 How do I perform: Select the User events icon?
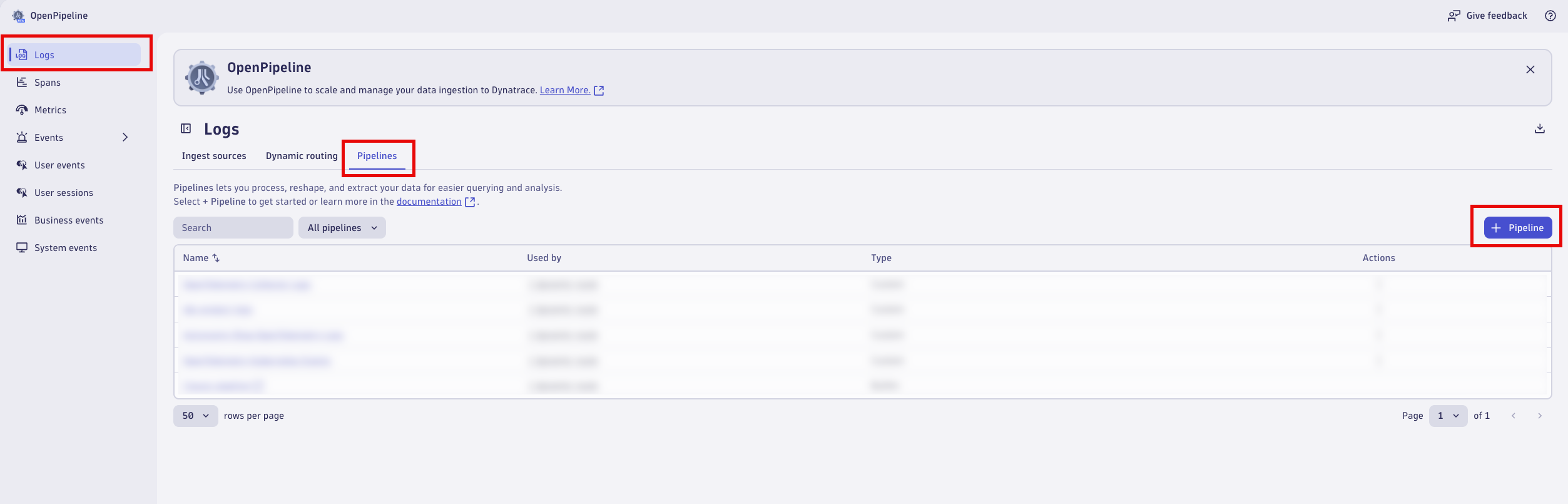tap(22, 165)
